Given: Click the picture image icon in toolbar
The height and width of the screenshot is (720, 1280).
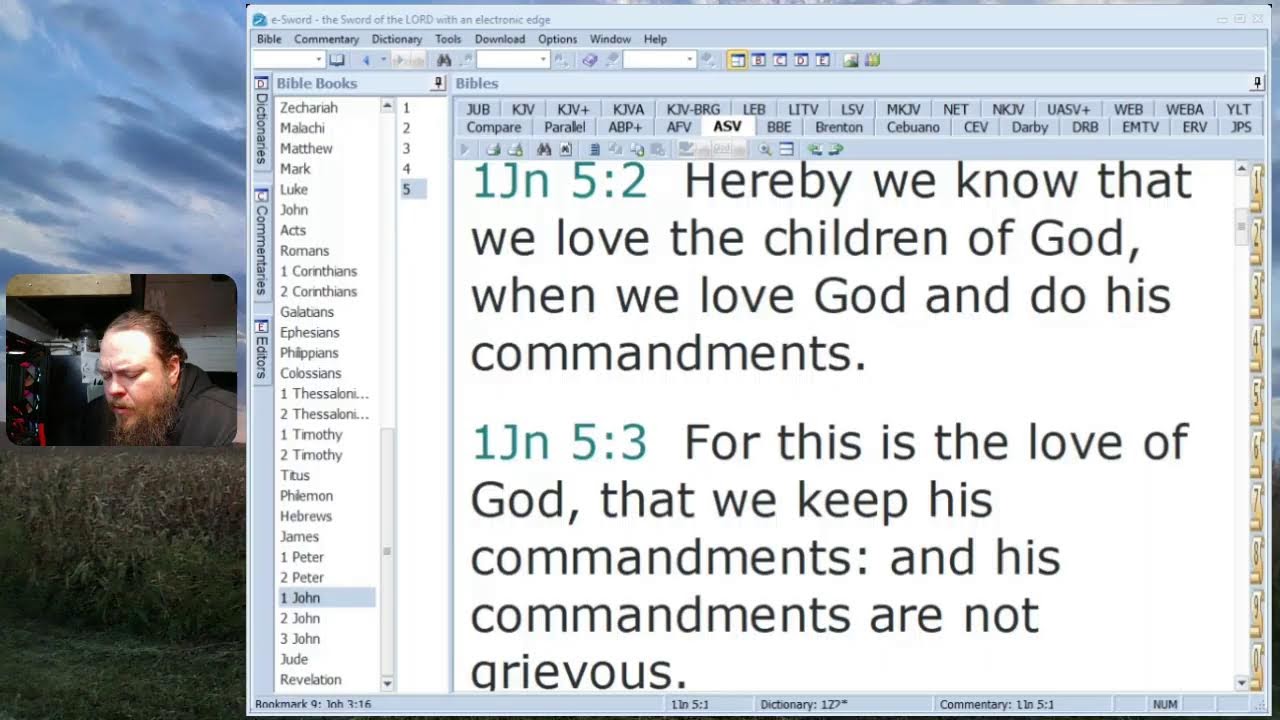Looking at the screenshot, I should (x=850, y=60).
